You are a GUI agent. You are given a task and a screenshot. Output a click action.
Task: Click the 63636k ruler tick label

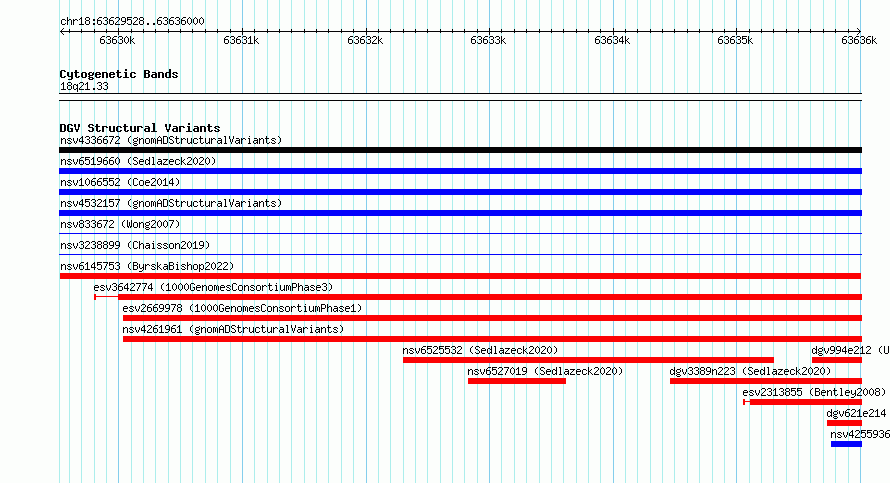[859, 40]
